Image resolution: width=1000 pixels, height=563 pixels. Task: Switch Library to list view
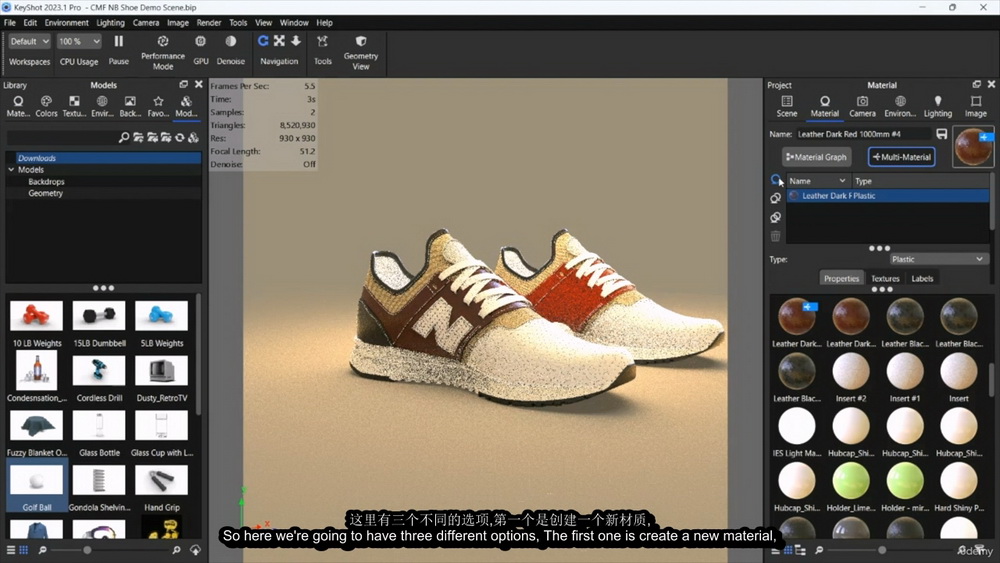point(11,550)
